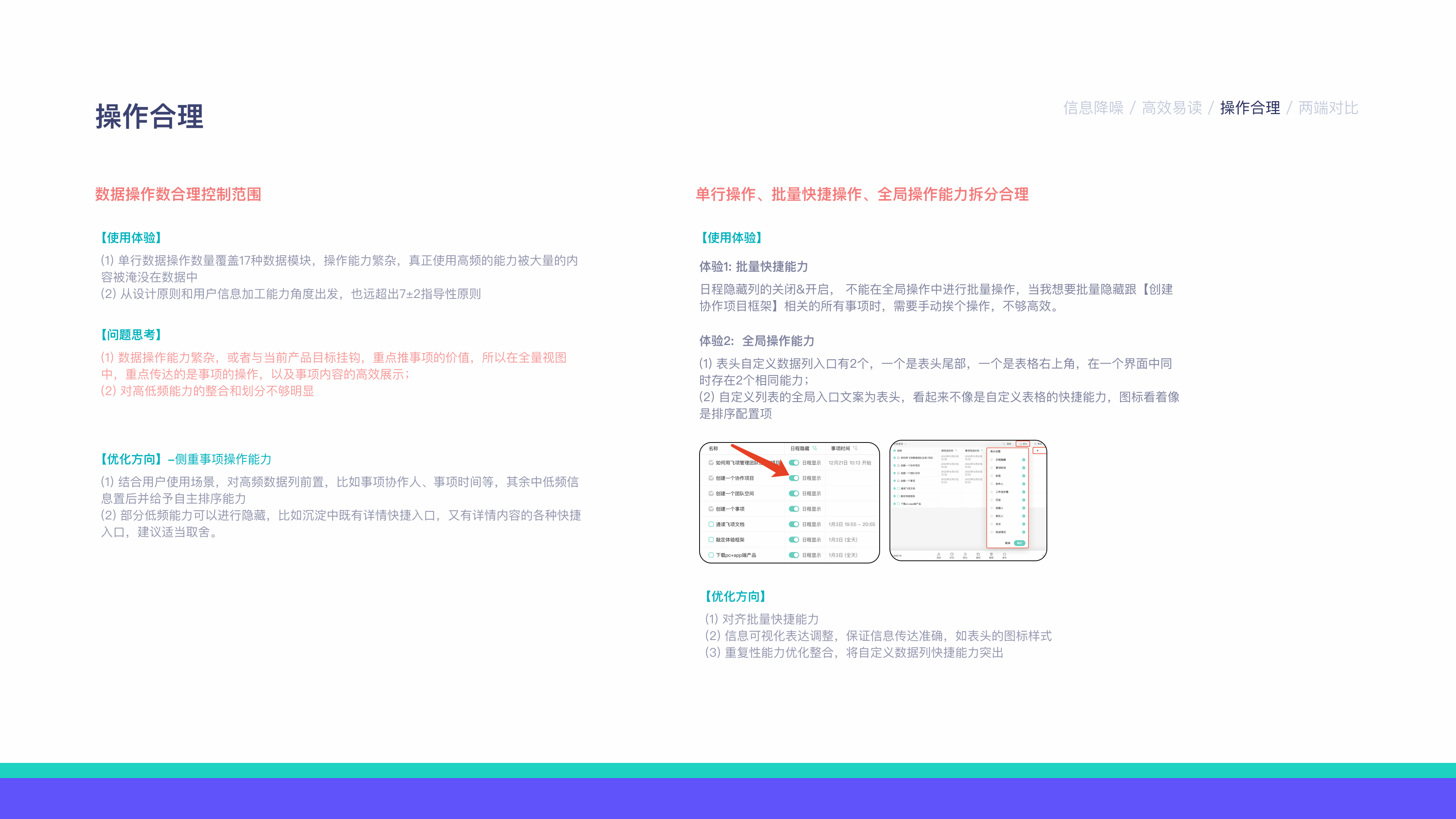Click the search icon above the table
This screenshot has height=819, width=1456.
(1004, 444)
